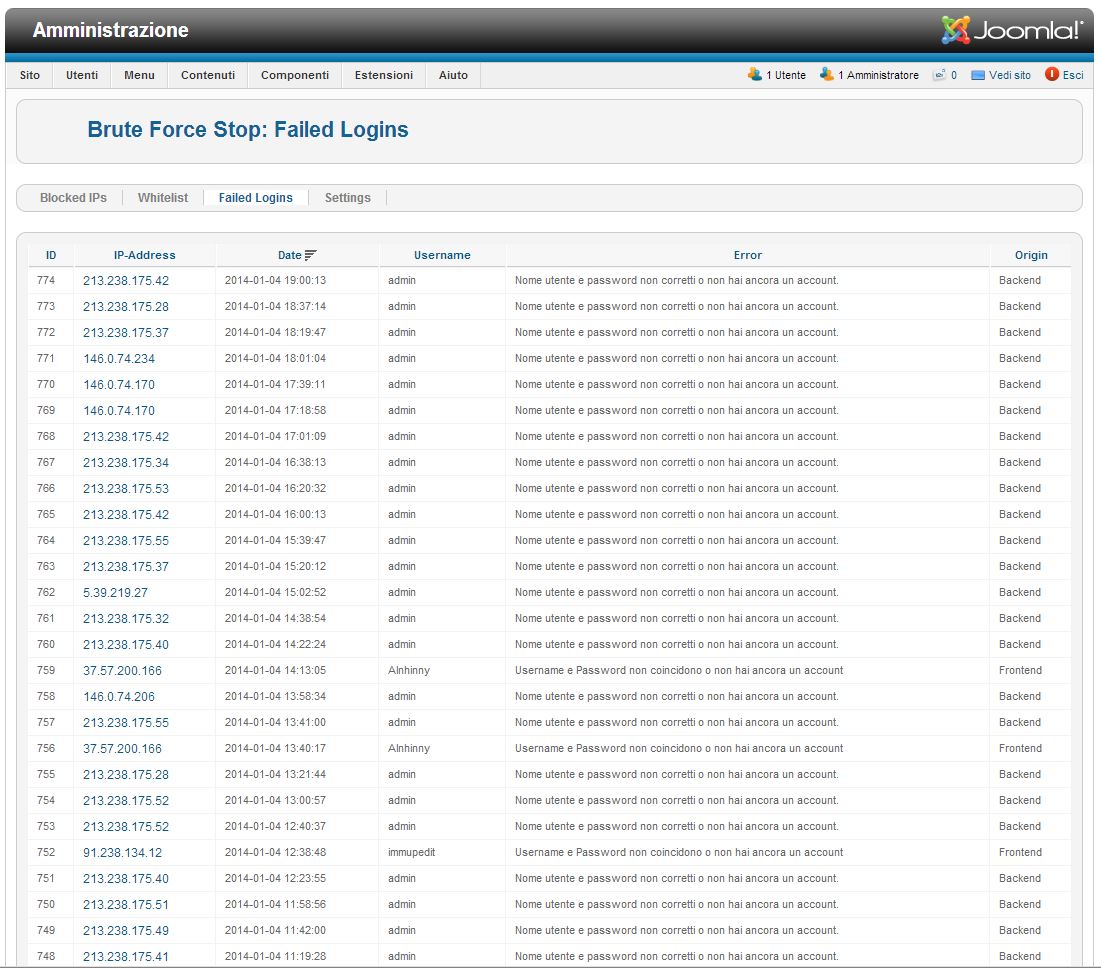Screen dimensions: 1101x968
Task: Select username Alnhinny in row 759
Action: coord(409,670)
